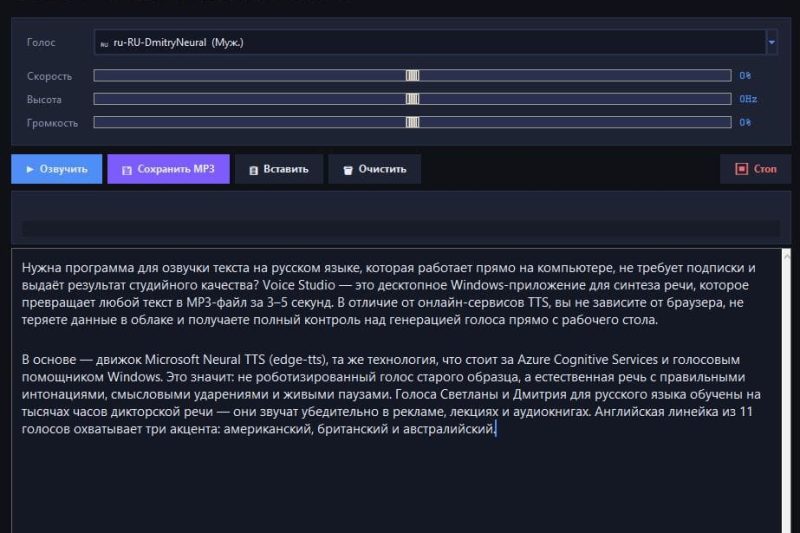
Task: Click "Microsoft Neural TTS" in second paragraph
Action: click(205, 360)
